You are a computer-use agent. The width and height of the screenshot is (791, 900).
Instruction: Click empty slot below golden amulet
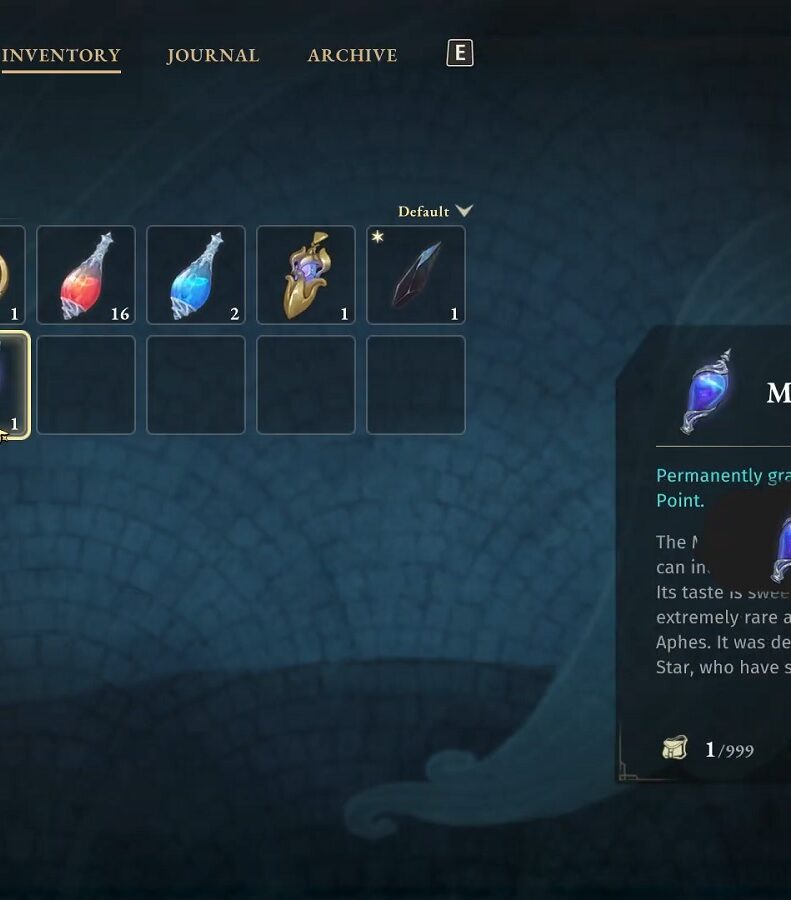306,385
